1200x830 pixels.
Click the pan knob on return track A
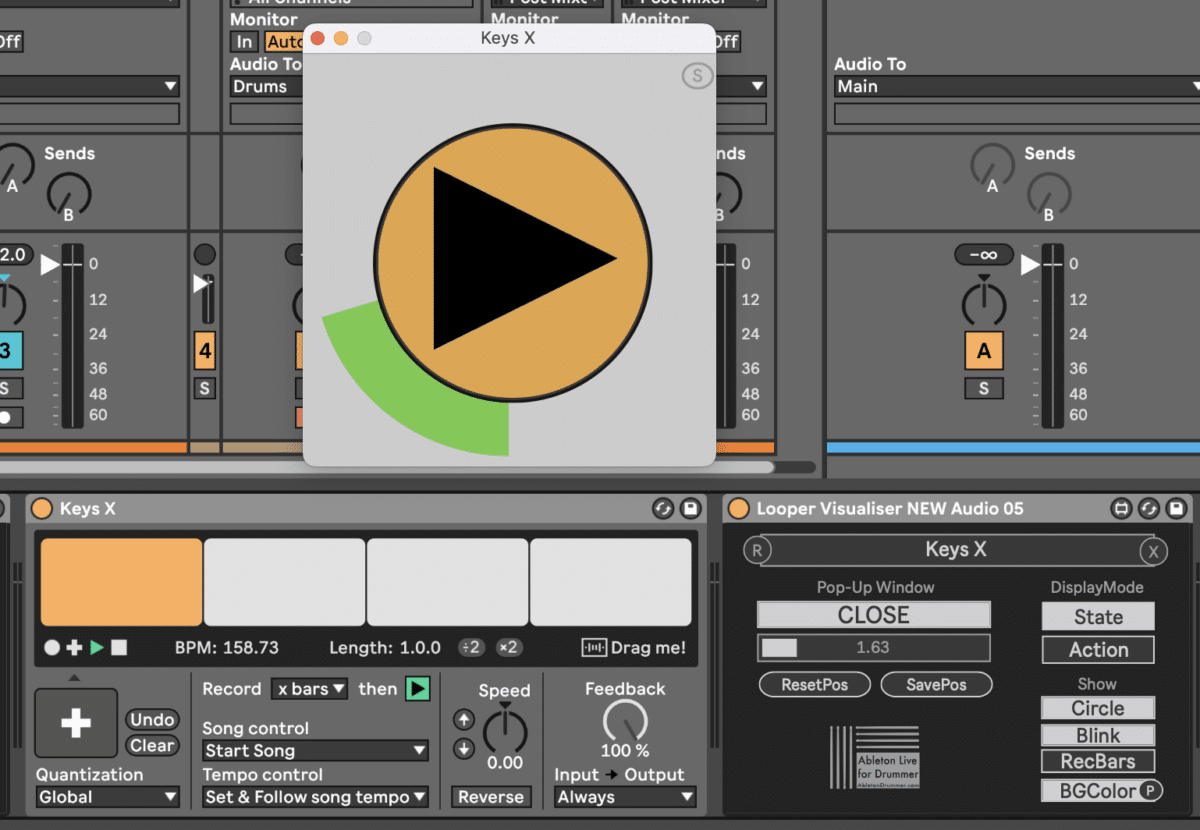[985, 302]
